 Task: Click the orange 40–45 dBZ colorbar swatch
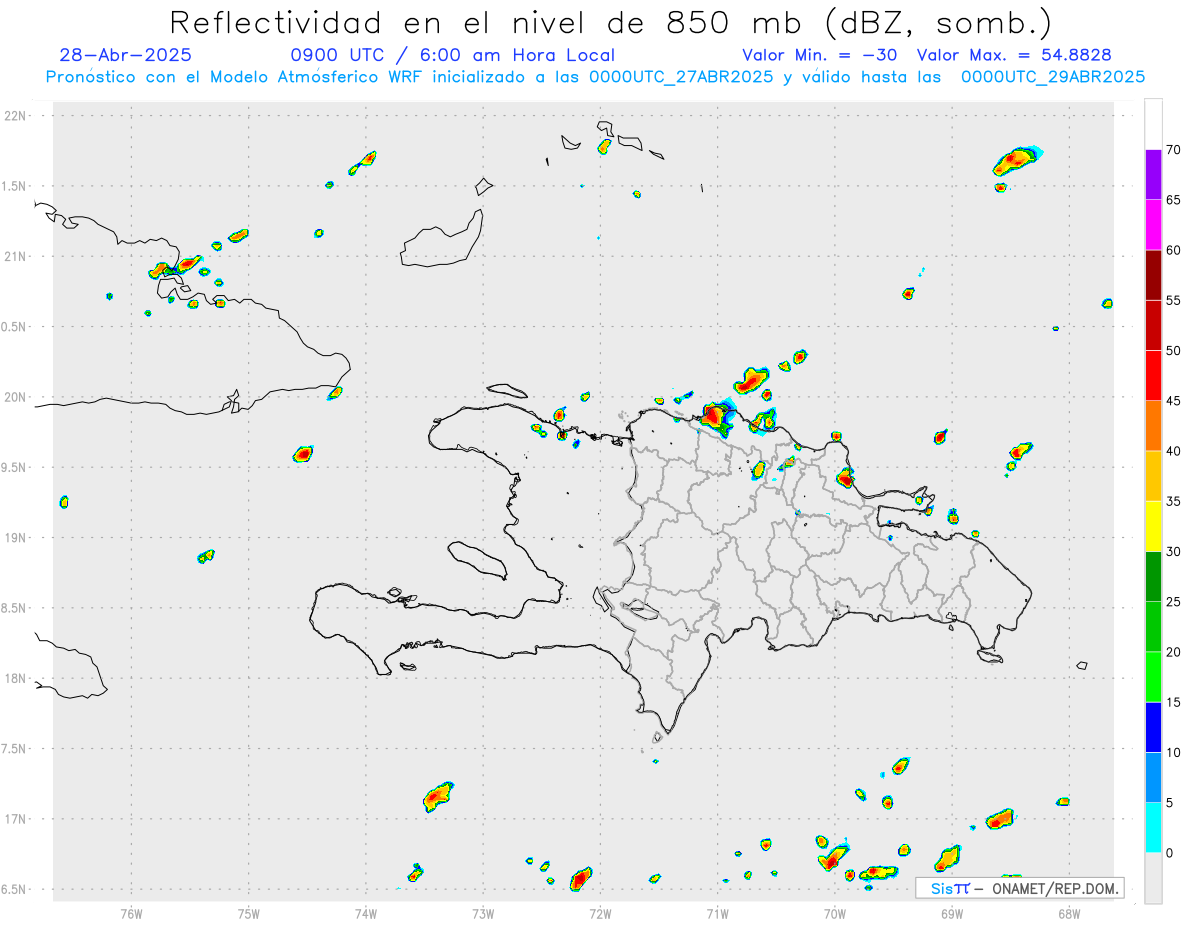coord(1154,426)
